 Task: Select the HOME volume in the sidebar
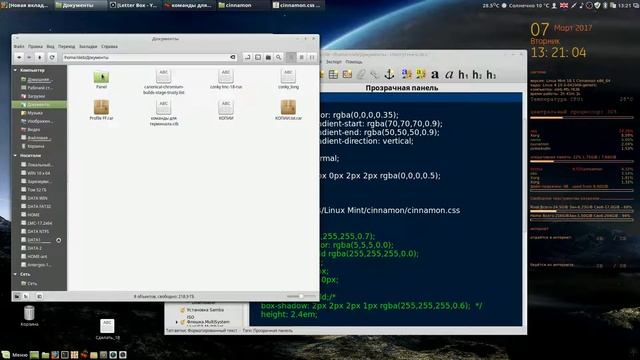point(33,215)
